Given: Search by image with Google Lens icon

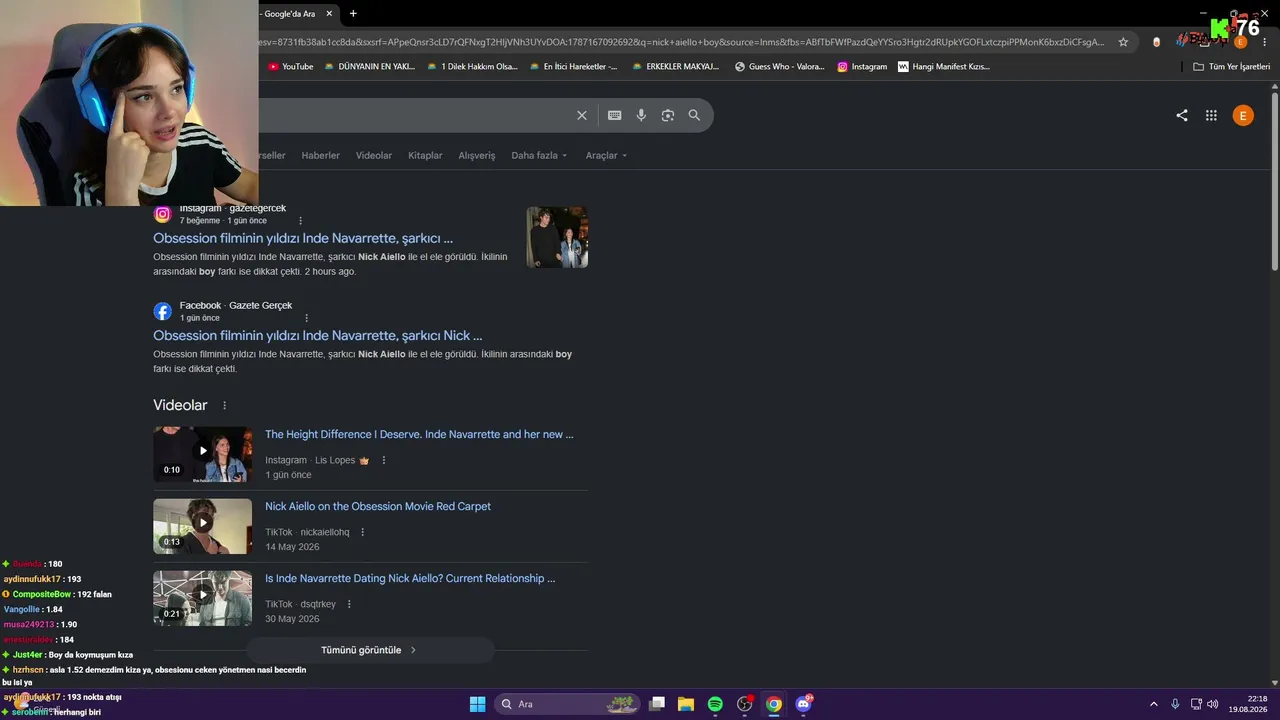Looking at the screenshot, I should (668, 115).
